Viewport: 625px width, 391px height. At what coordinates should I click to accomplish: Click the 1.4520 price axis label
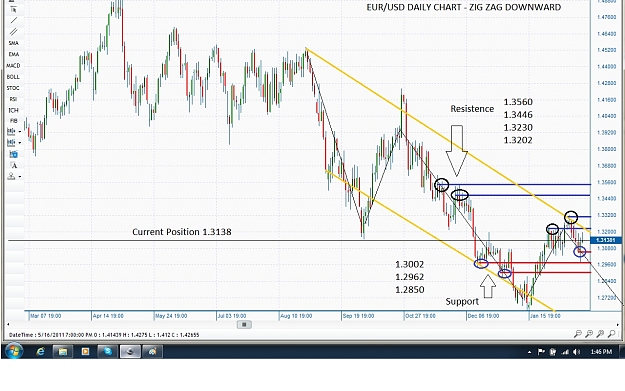coord(607,50)
